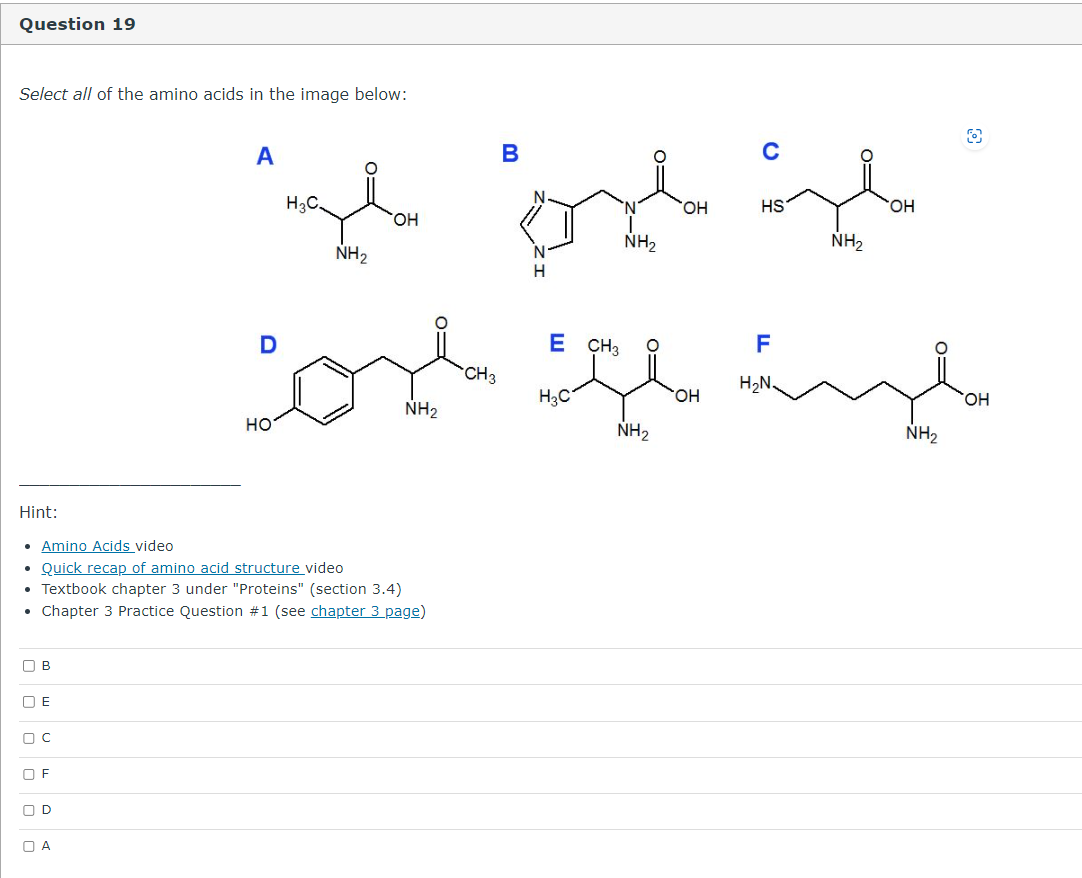Screen dimensions: 1082x878
Task: Check answer option F
Action: click(29, 773)
